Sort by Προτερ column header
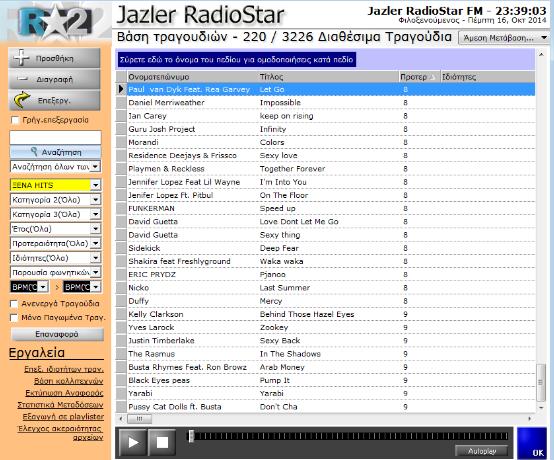 coord(419,77)
